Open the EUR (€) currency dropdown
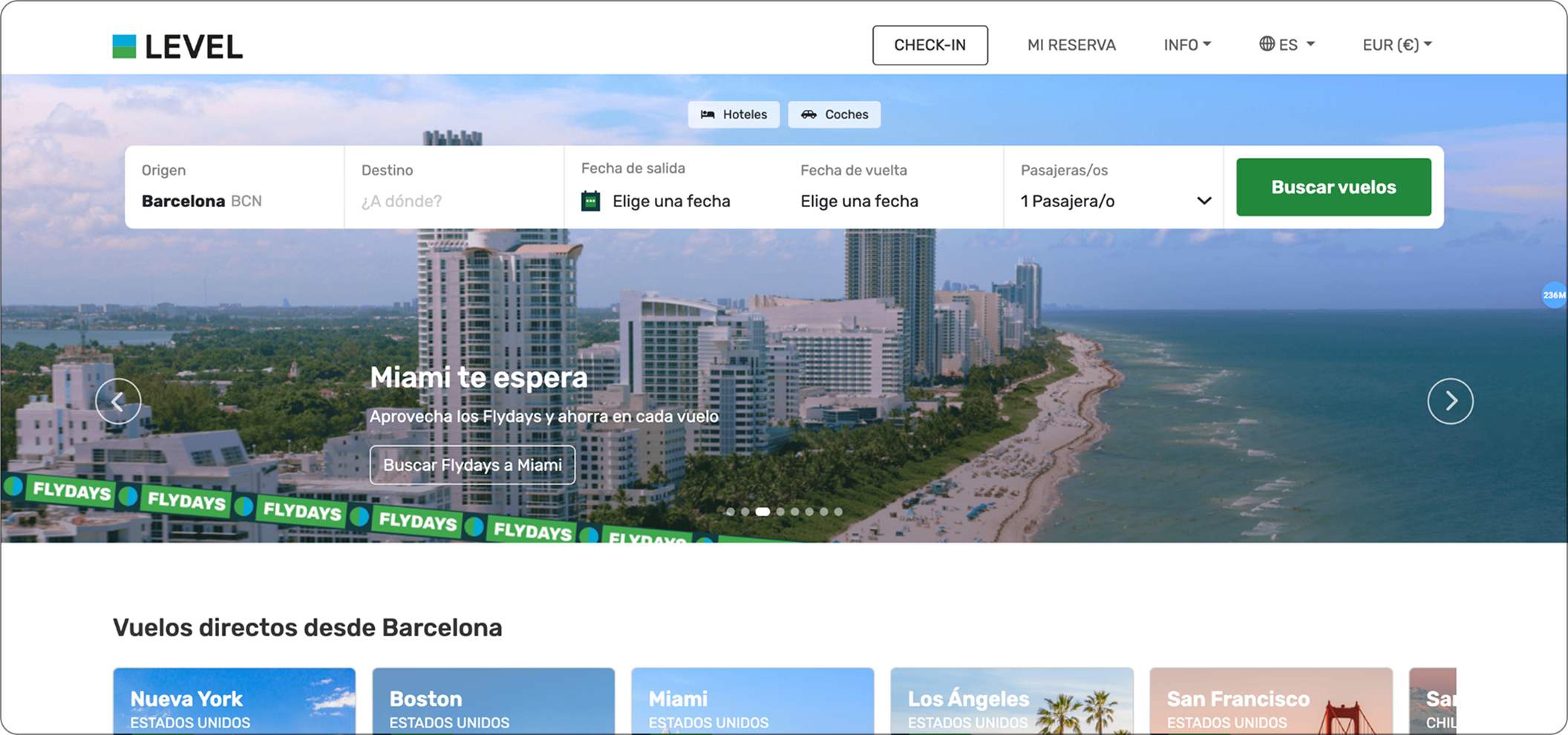 click(1396, 45)
